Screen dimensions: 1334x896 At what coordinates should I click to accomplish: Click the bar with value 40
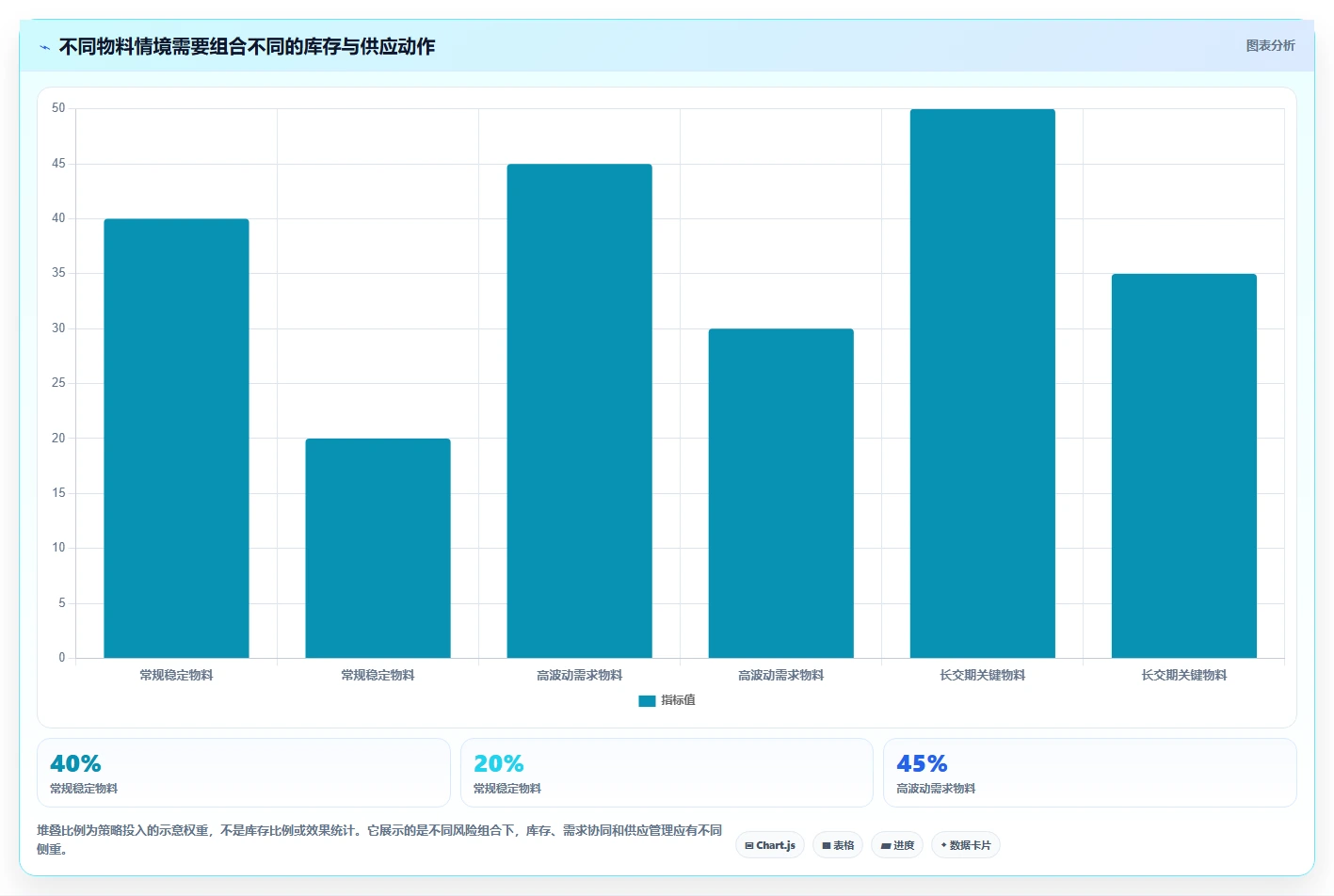[176, 439]
